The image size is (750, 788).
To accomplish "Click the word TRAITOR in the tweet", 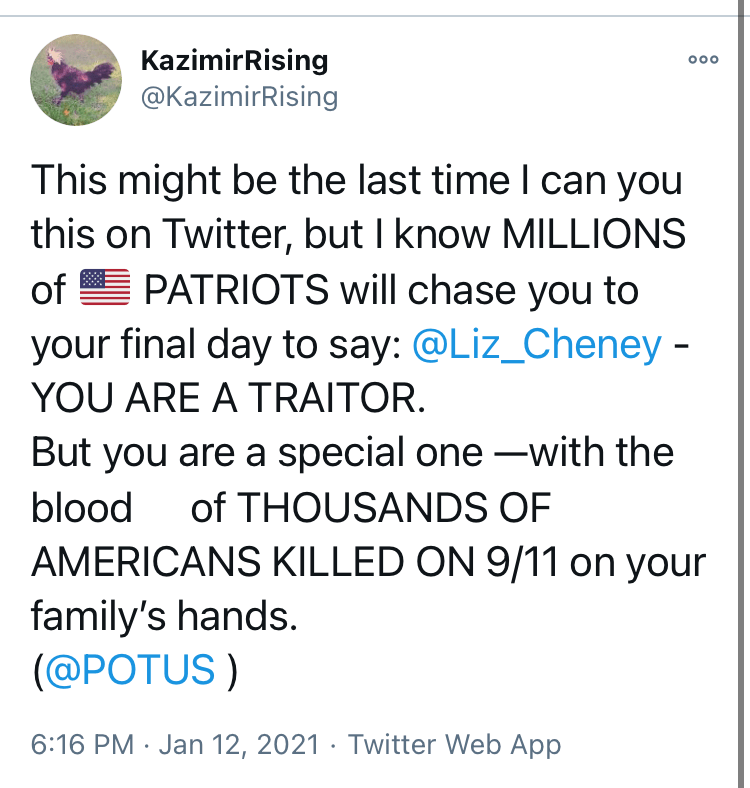I will tap(337, 398).
